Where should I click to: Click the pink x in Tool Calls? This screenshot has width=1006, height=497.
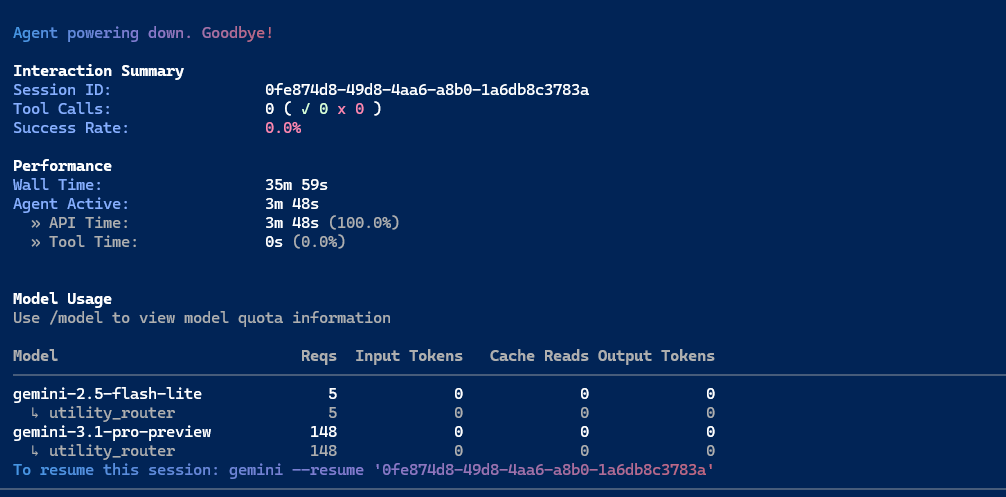[341, 109]
